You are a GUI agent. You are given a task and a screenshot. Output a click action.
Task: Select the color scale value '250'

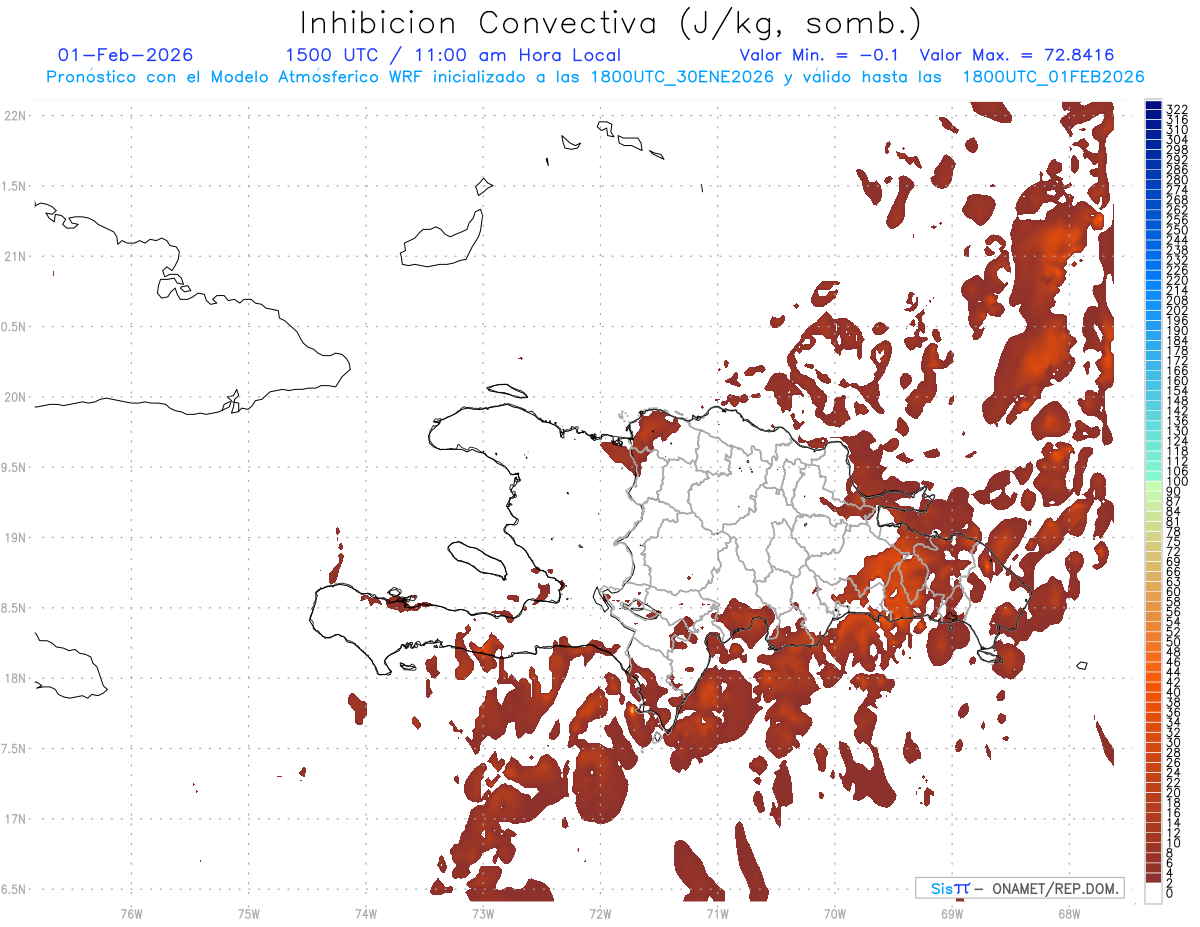coord(1177,230)
